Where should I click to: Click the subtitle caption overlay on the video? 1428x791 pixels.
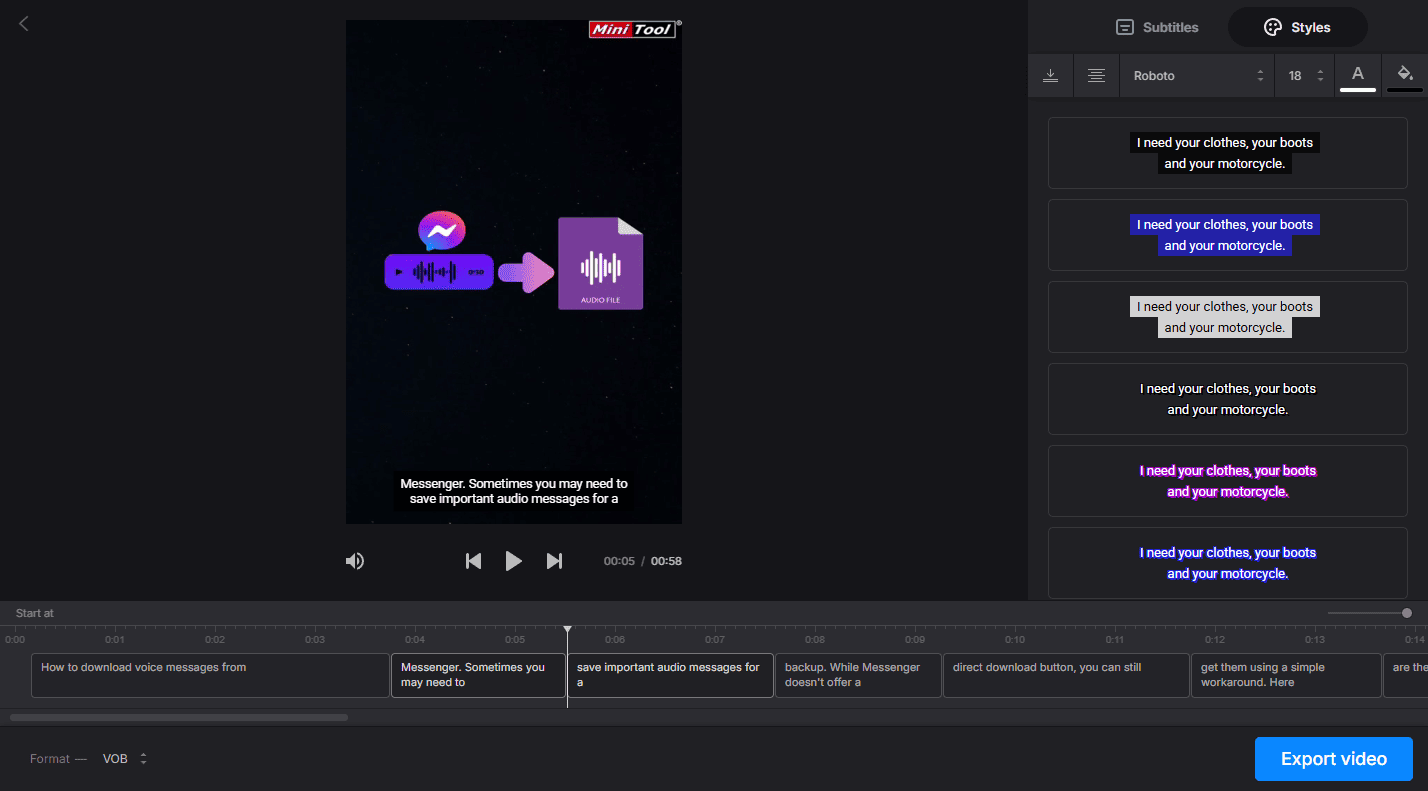click(x=514, y=491)
